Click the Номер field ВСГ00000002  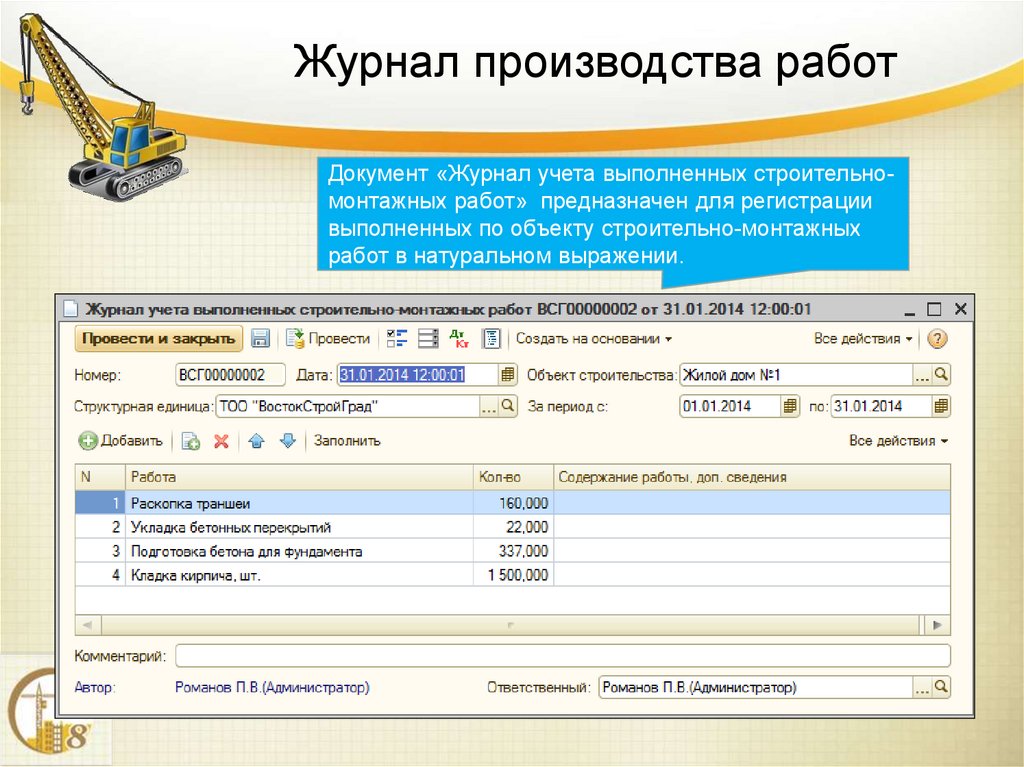coord(231,375)
